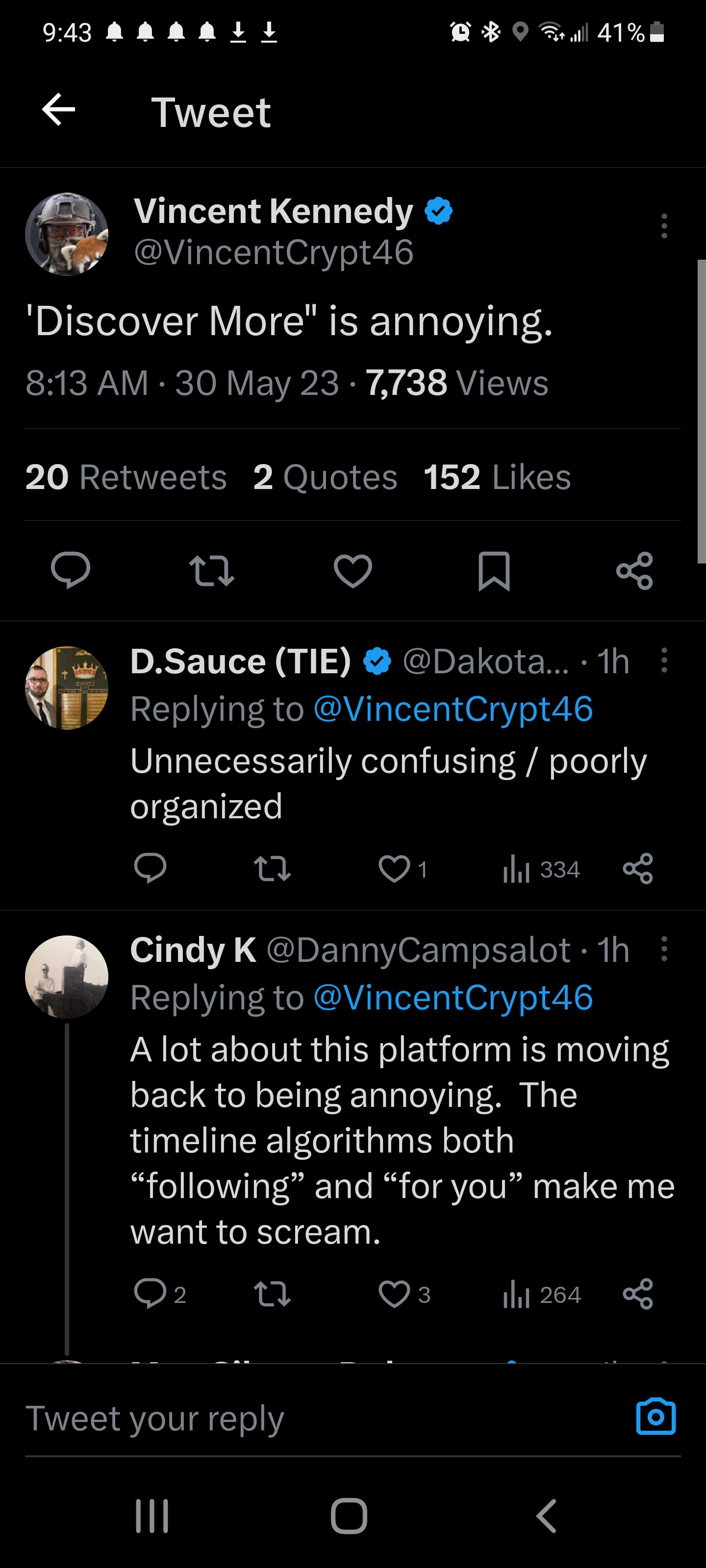Share the main tweet
The width and height of the screenshot is (706, 1568).
pyautogui.click(x=634, y=570)
